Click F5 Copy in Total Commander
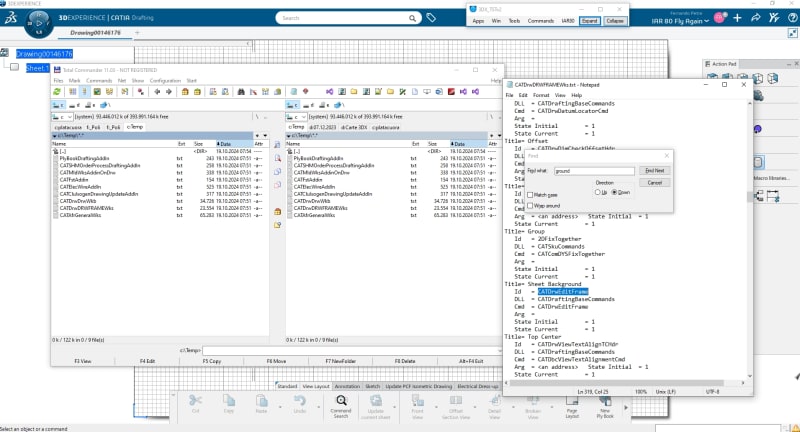Screen dimensions: 800x432 pos(212,361)
